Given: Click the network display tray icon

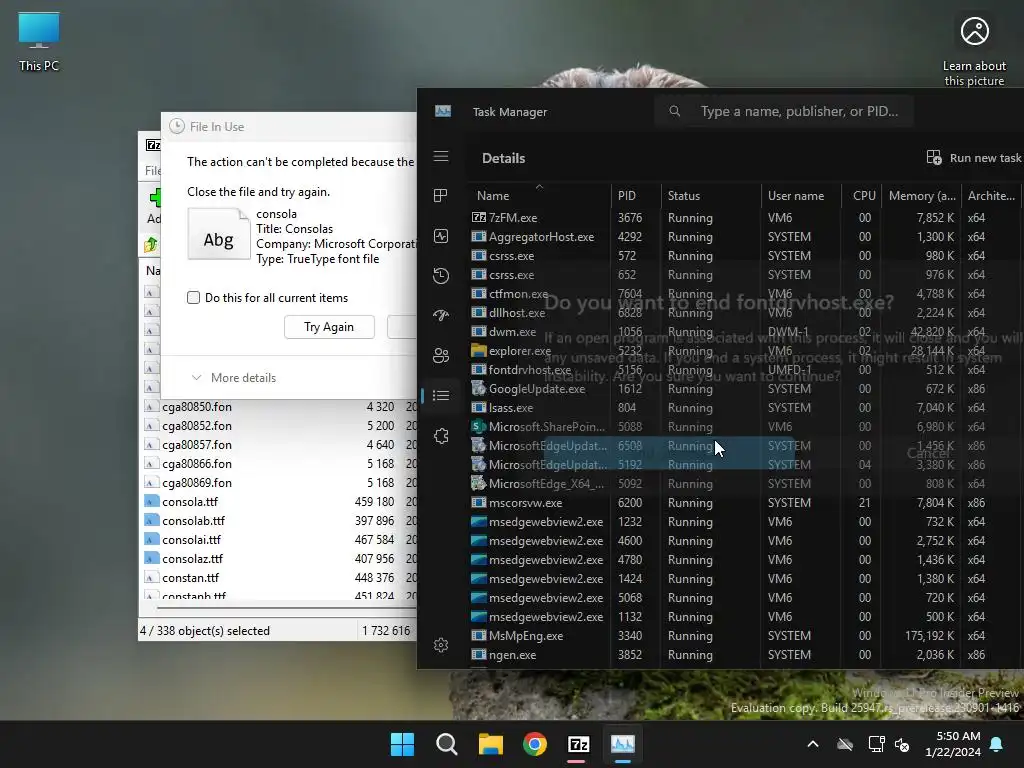Looking at the screenshot, I should point(876,744).
